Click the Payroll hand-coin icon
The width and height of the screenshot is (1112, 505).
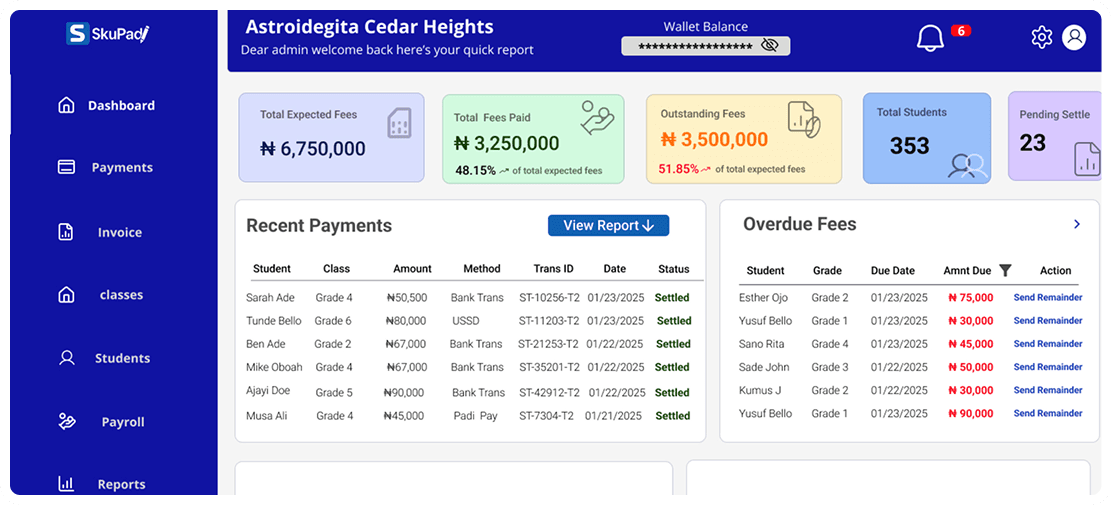click(67, 421)
